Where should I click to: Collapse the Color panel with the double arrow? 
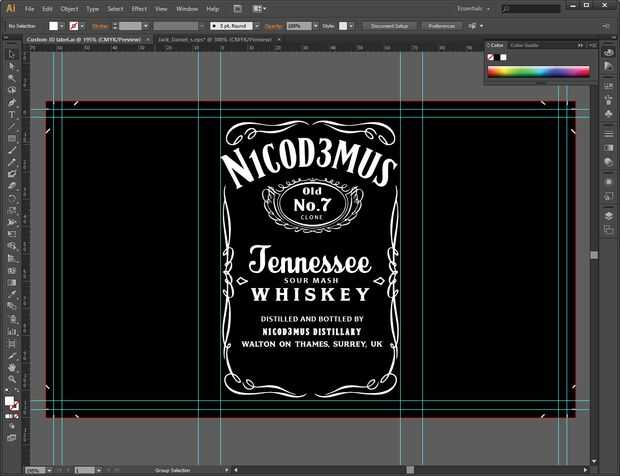coord(580,45)
